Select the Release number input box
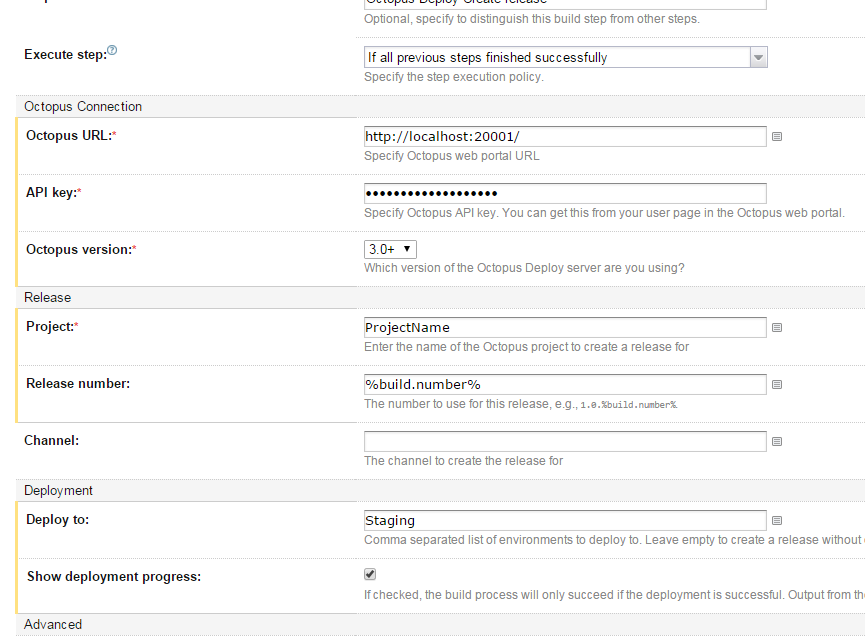The image size is (865, 640). [565, 384]
